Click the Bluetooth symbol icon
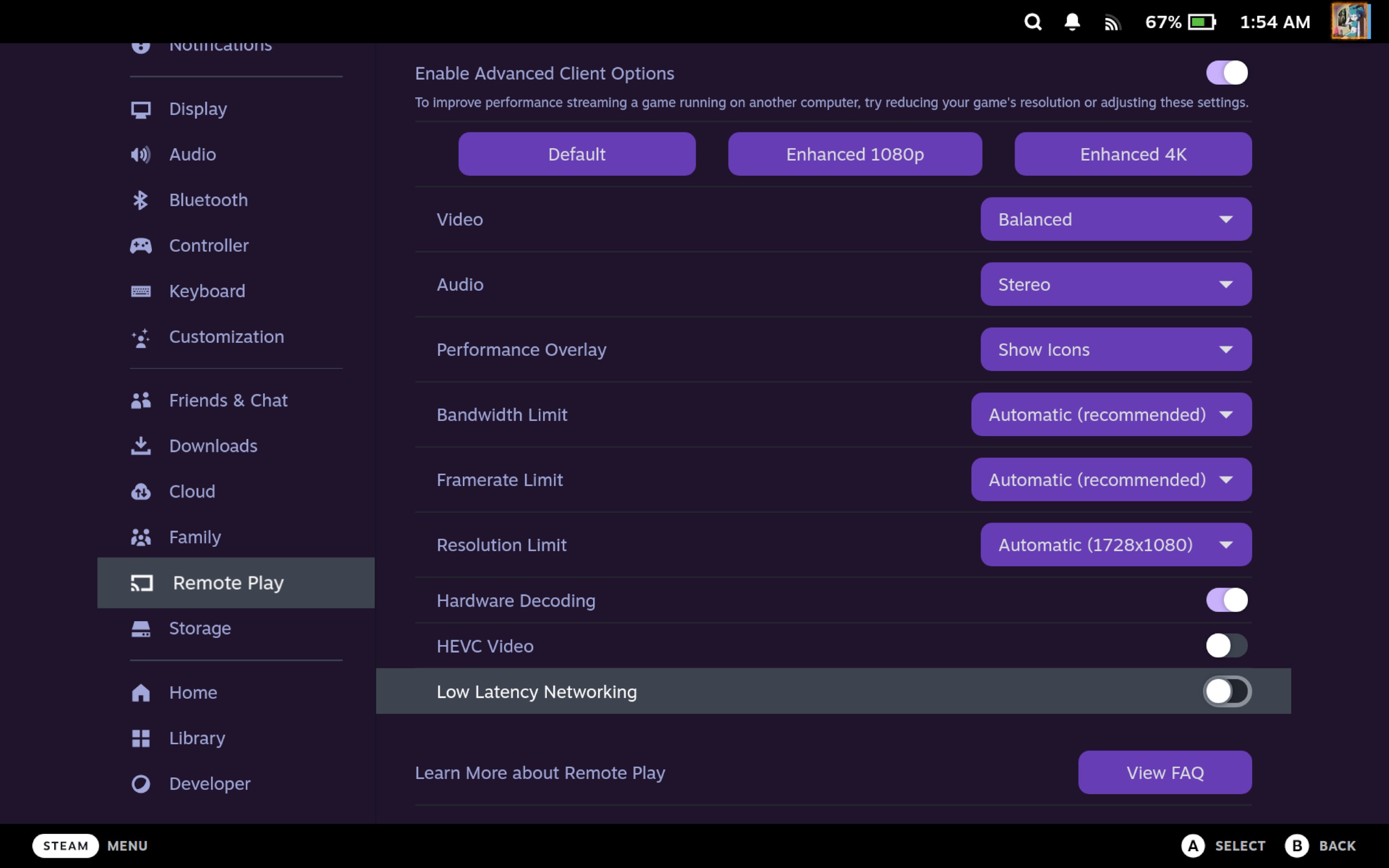1389x868 pixels. pyautogui.click(x=141, y=200)
